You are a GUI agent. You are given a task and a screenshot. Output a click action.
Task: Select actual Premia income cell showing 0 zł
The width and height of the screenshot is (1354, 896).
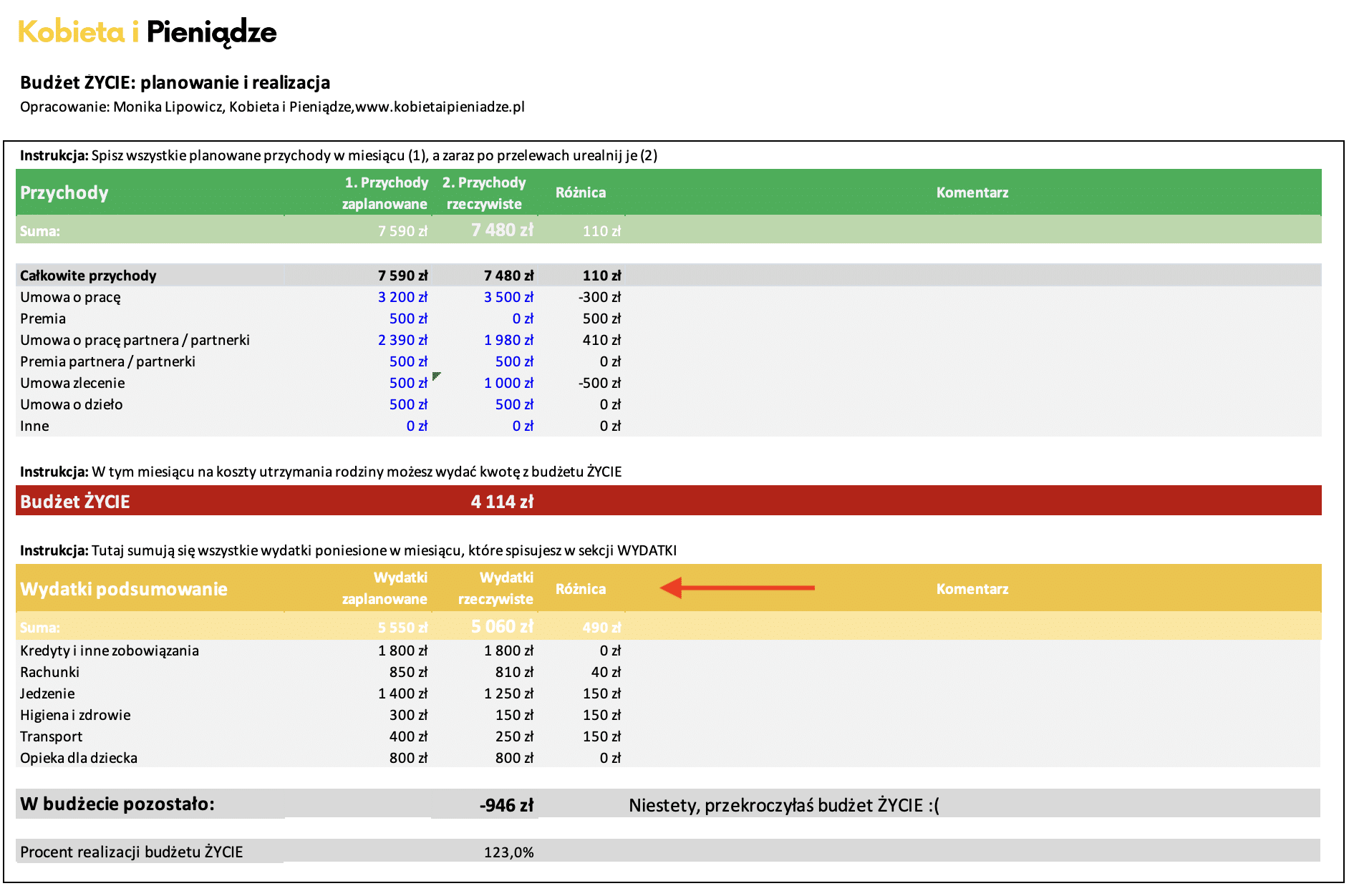tap(523, 318)
